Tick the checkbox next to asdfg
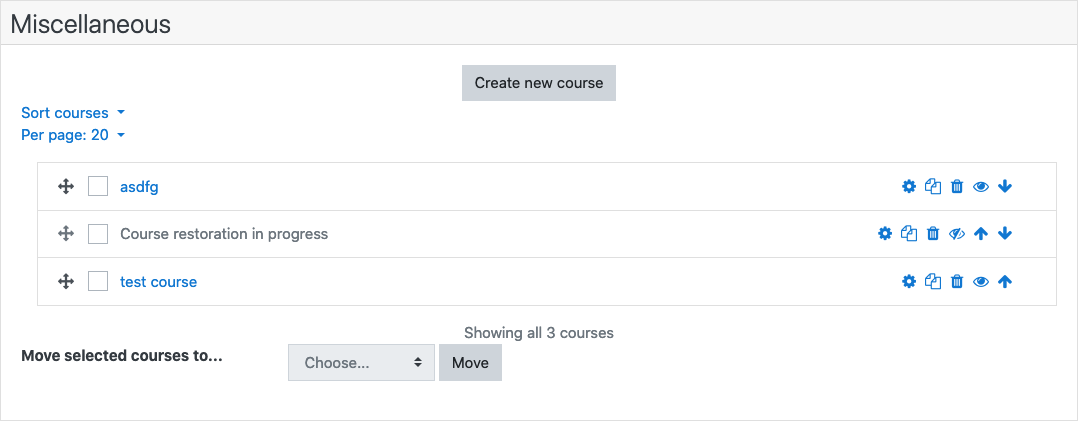The image size is (1078, 421). [98, 186]
